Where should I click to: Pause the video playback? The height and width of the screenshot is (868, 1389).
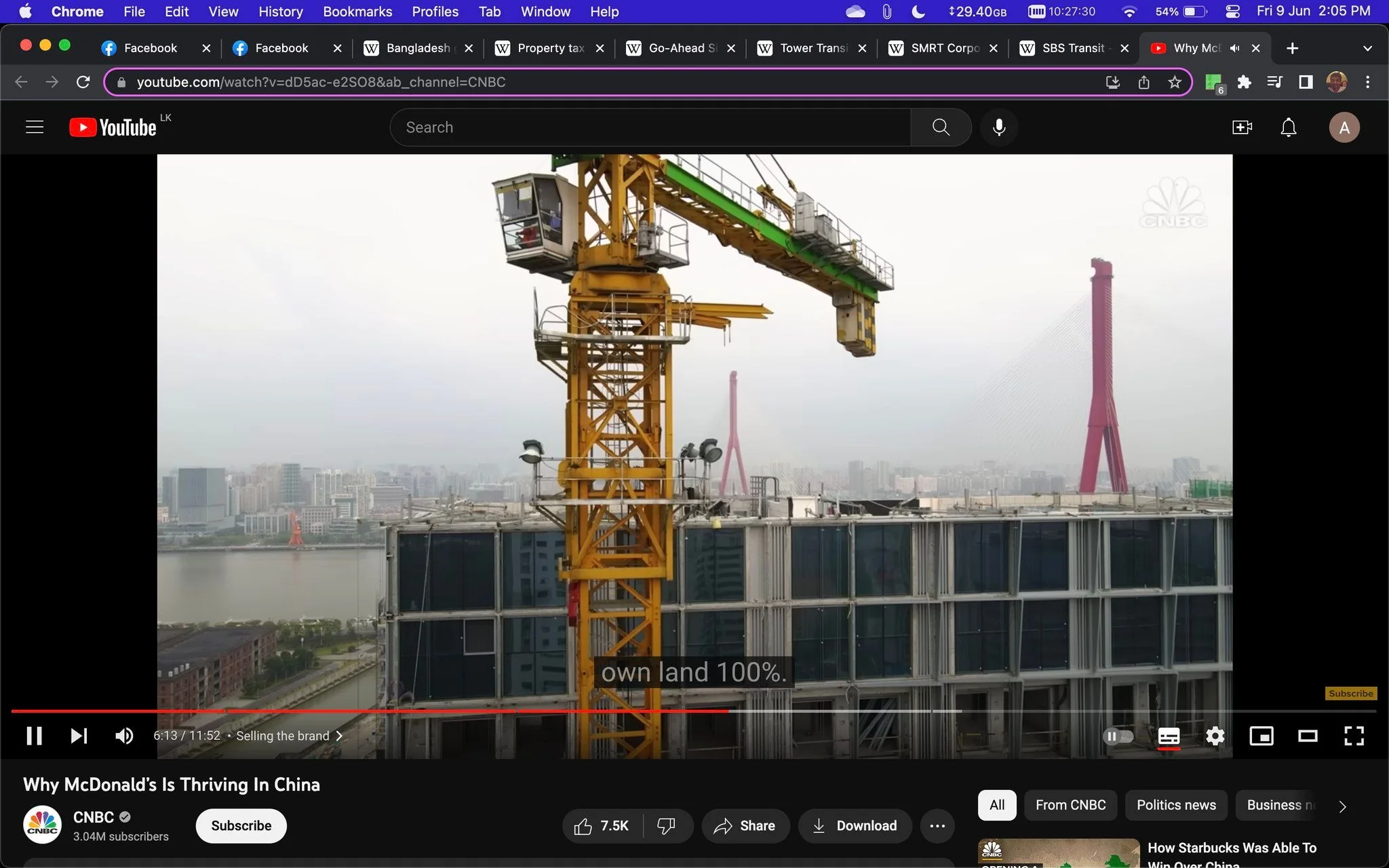coord(34,736)
